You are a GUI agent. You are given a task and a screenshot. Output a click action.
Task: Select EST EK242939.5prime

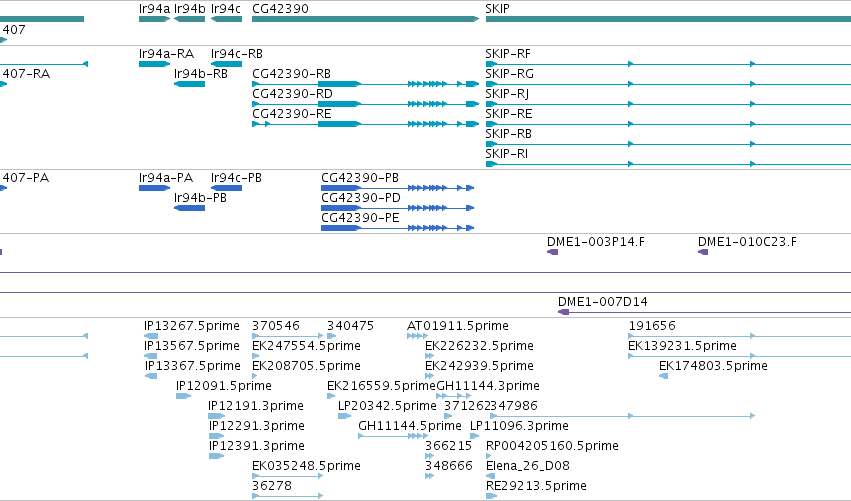pyautogui.click(x=429, y=376)
